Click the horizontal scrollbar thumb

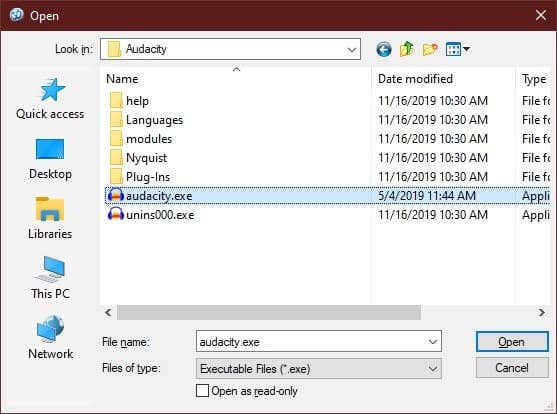[x=269, y=312]
